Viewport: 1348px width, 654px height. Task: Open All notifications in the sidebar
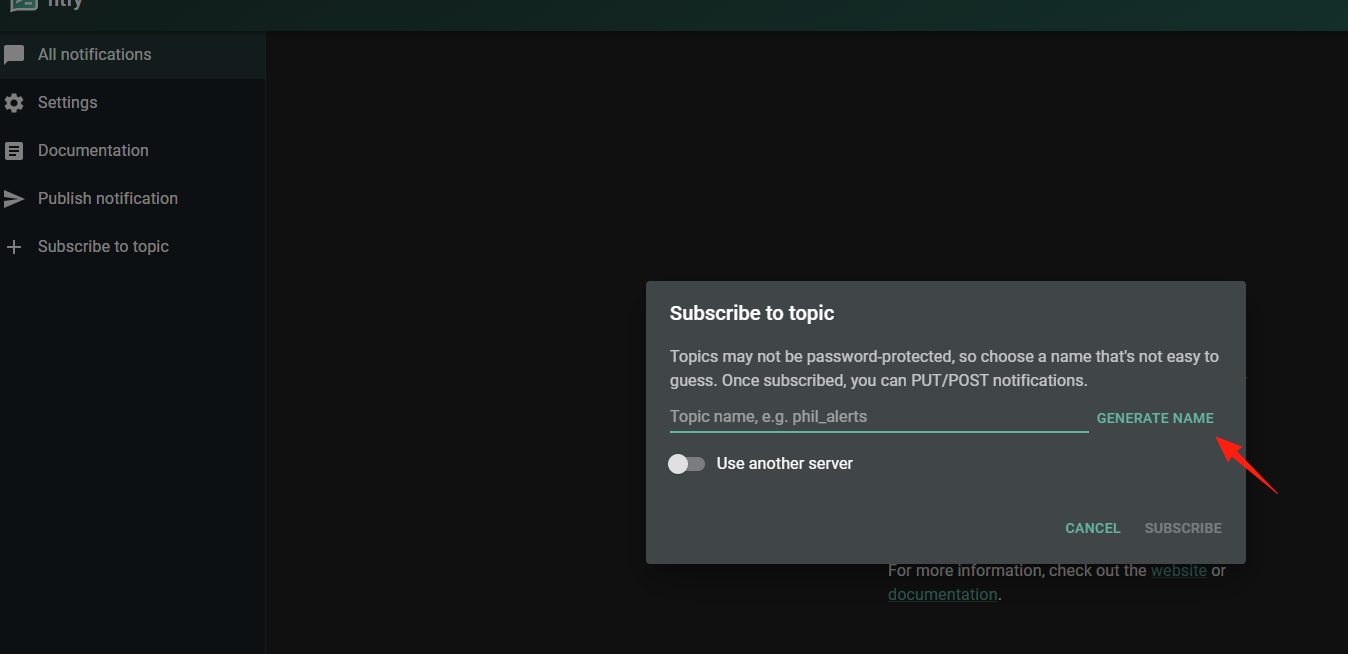(133, 55)
